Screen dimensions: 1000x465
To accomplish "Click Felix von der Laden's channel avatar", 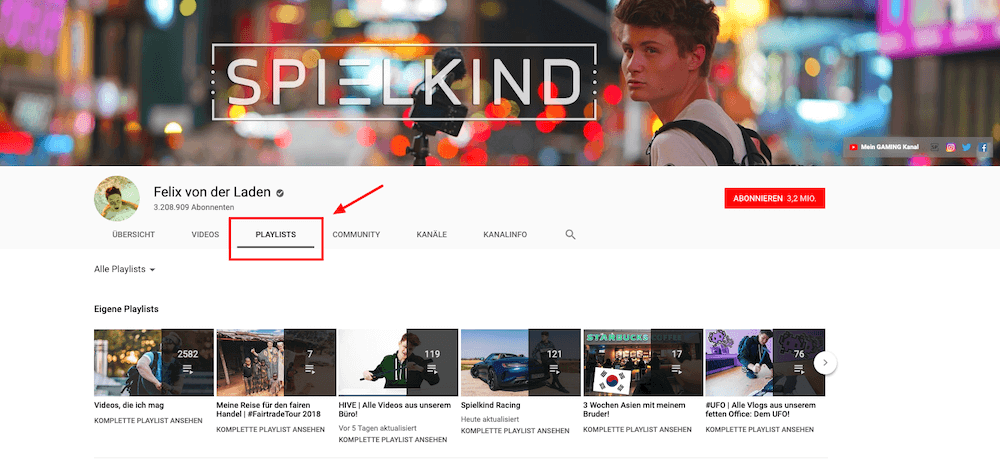I will tap(117, 198).
